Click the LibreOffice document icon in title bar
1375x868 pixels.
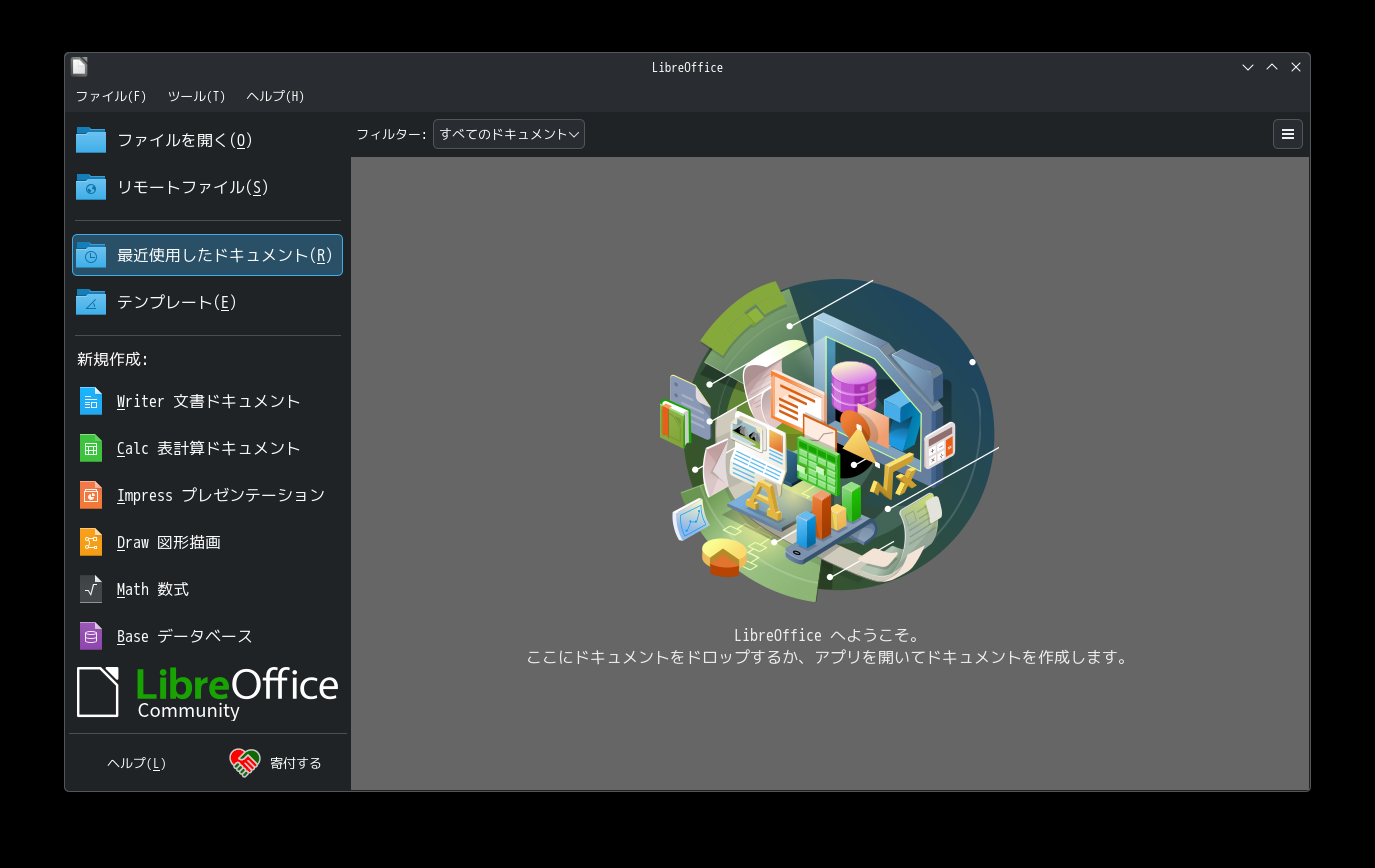79,67
